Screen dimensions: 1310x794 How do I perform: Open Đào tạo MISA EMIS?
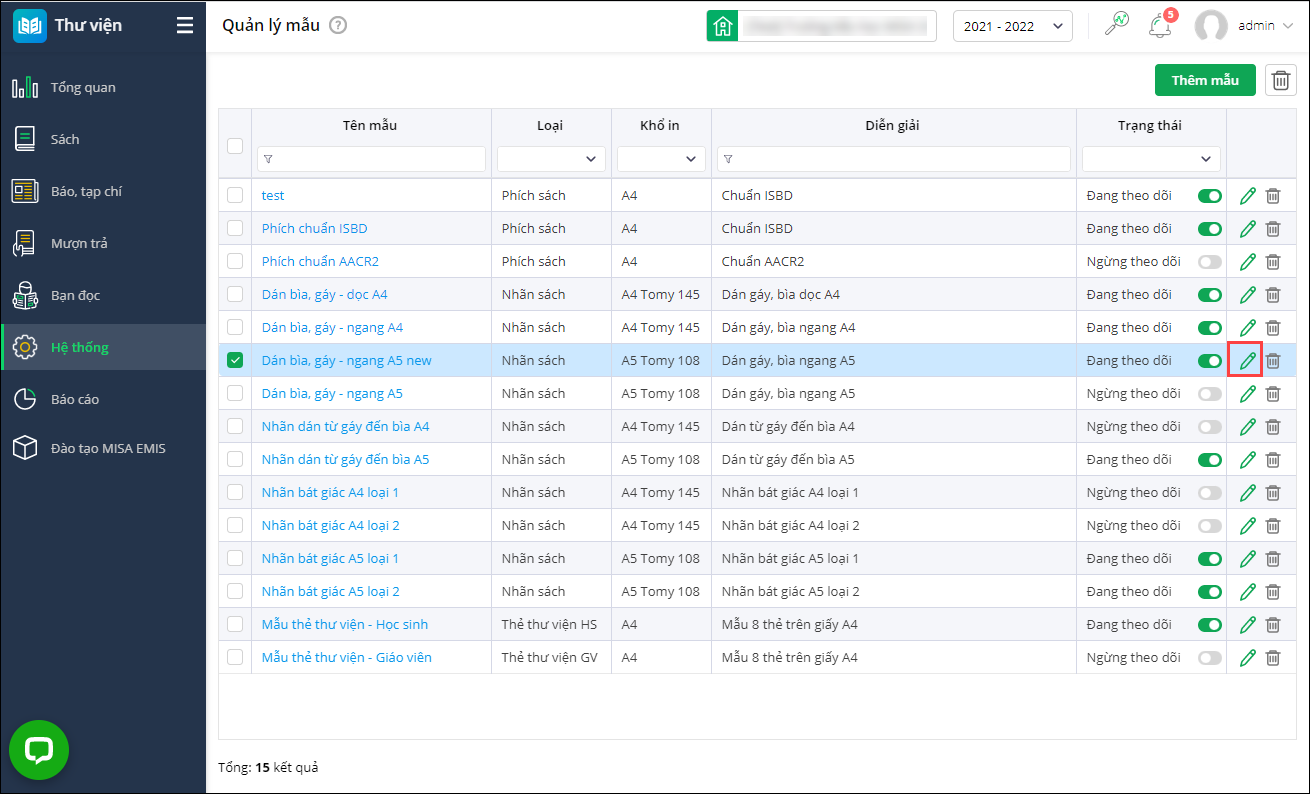click(103, 449)
